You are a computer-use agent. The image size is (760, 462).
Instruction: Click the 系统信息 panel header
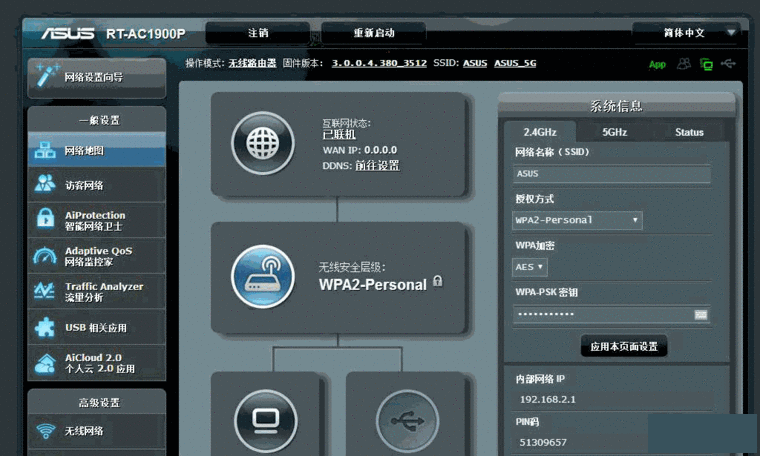[x=616, y=106]
